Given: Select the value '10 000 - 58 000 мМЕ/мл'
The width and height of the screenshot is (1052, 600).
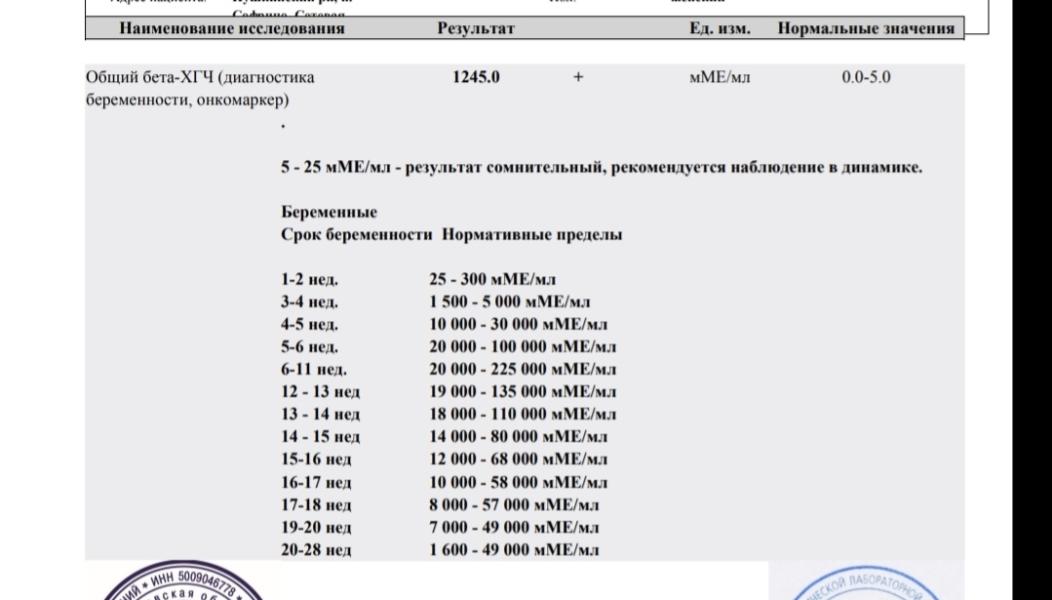Looking at the screenshot, I should [519, 483].
